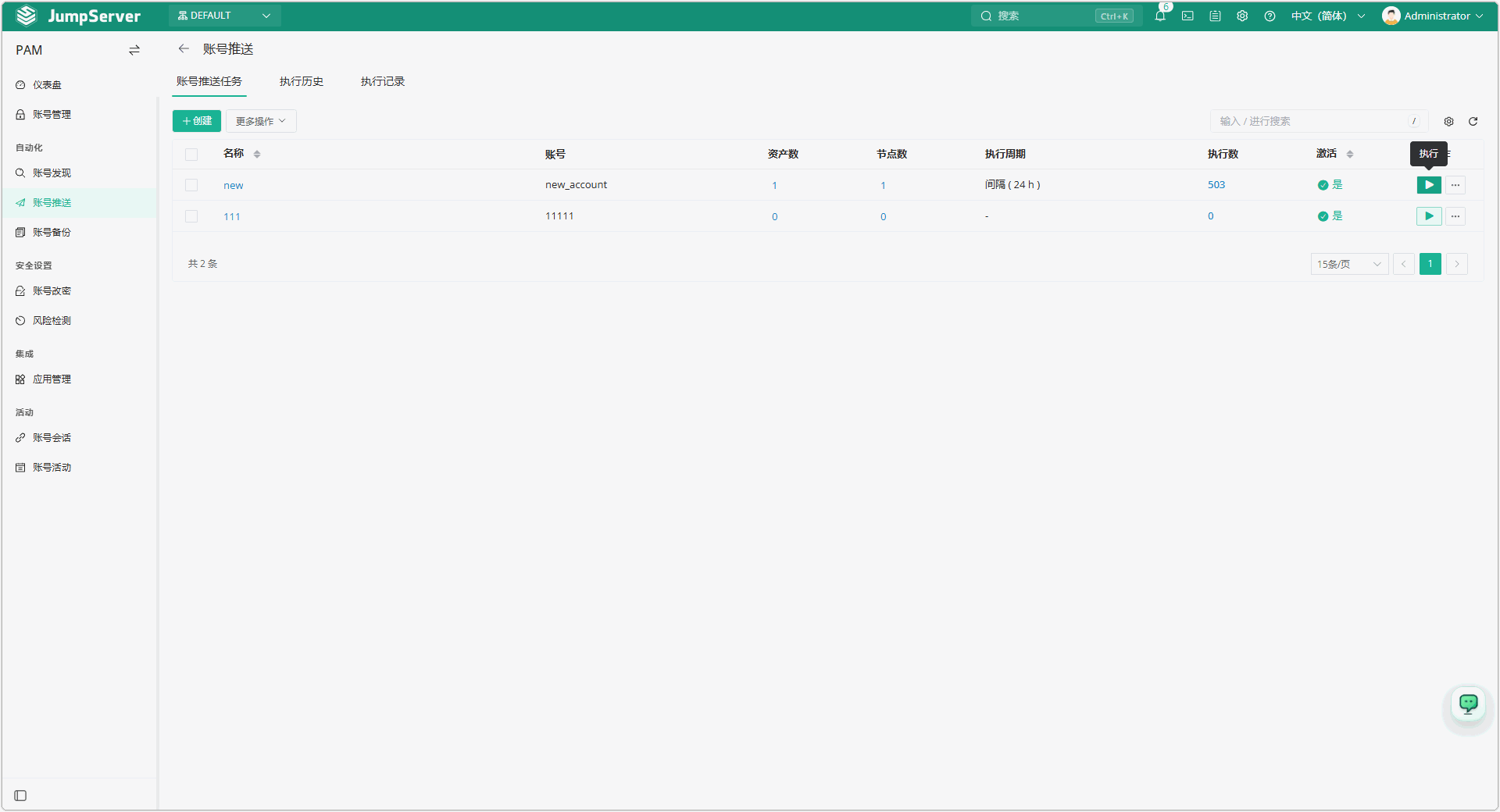Open the notifications bell icon
This screenshot has height=812, width=1500.
click(1160, 16)
